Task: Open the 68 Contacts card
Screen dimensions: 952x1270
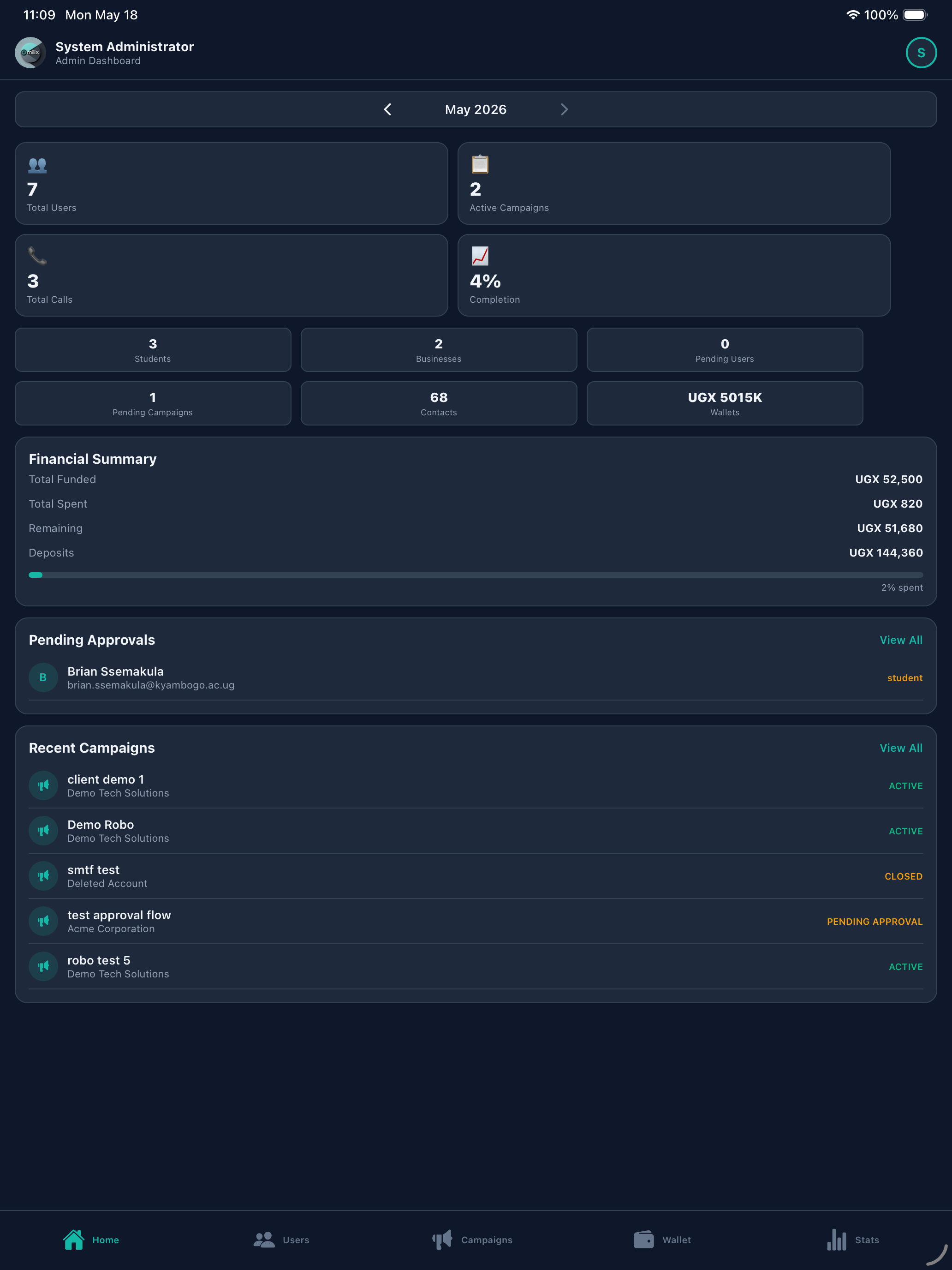Action: tap(439, 403)
